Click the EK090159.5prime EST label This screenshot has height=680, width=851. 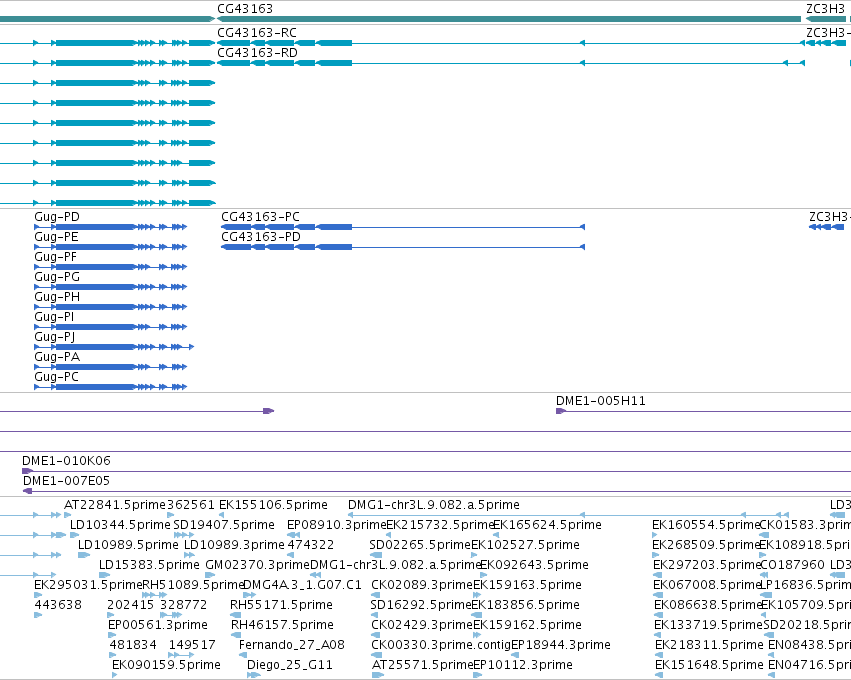166,665
